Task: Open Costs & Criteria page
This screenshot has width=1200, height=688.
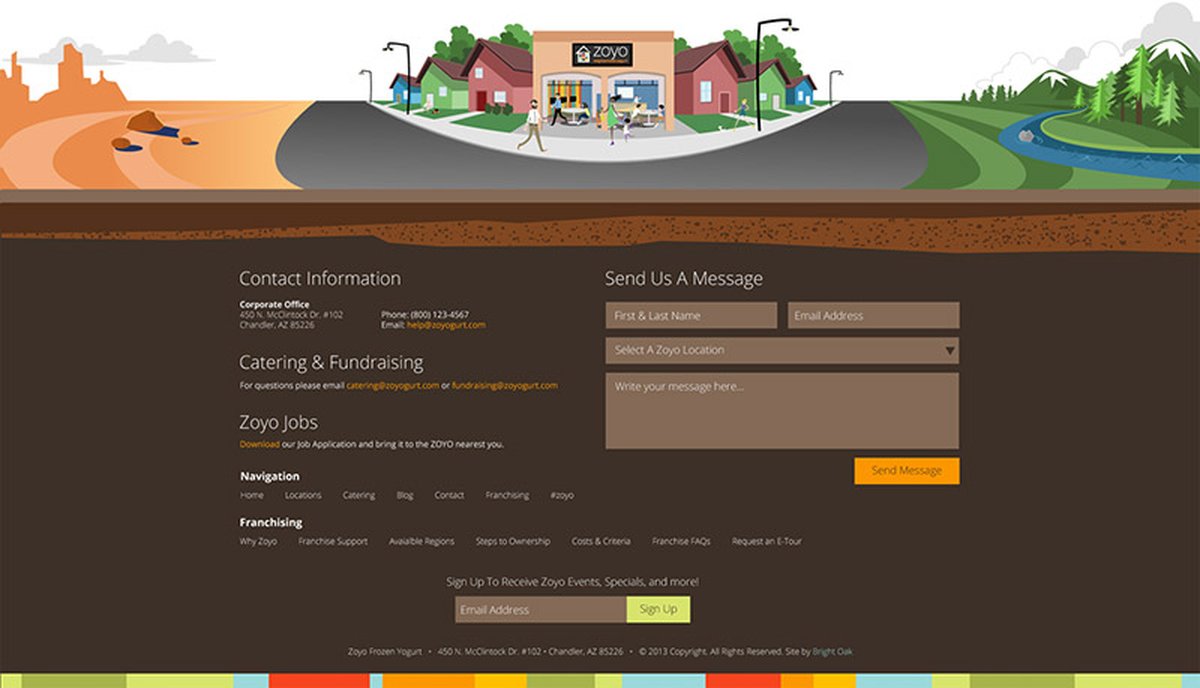Action: [x=601, y=542]
